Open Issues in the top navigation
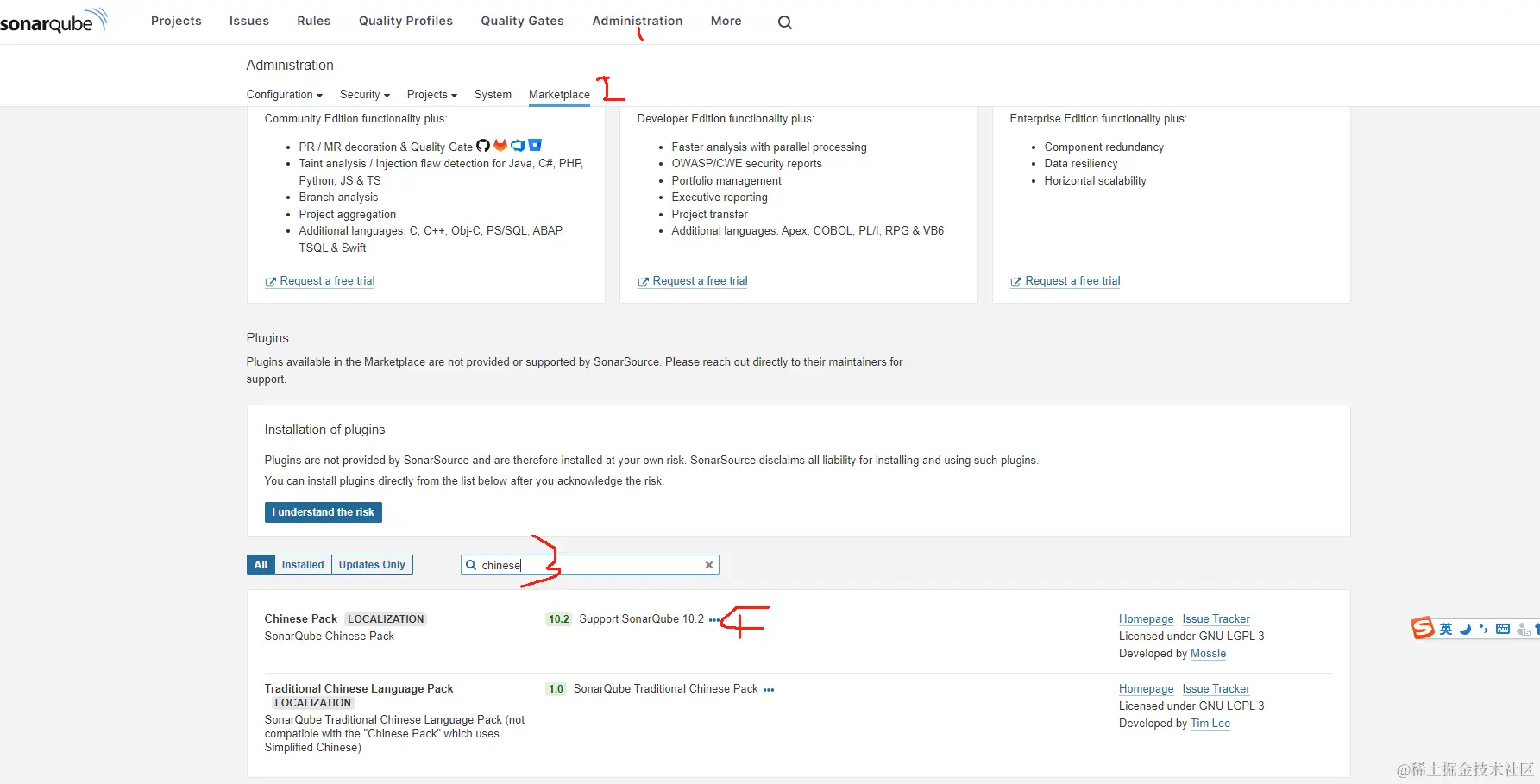 click(249, 21)
